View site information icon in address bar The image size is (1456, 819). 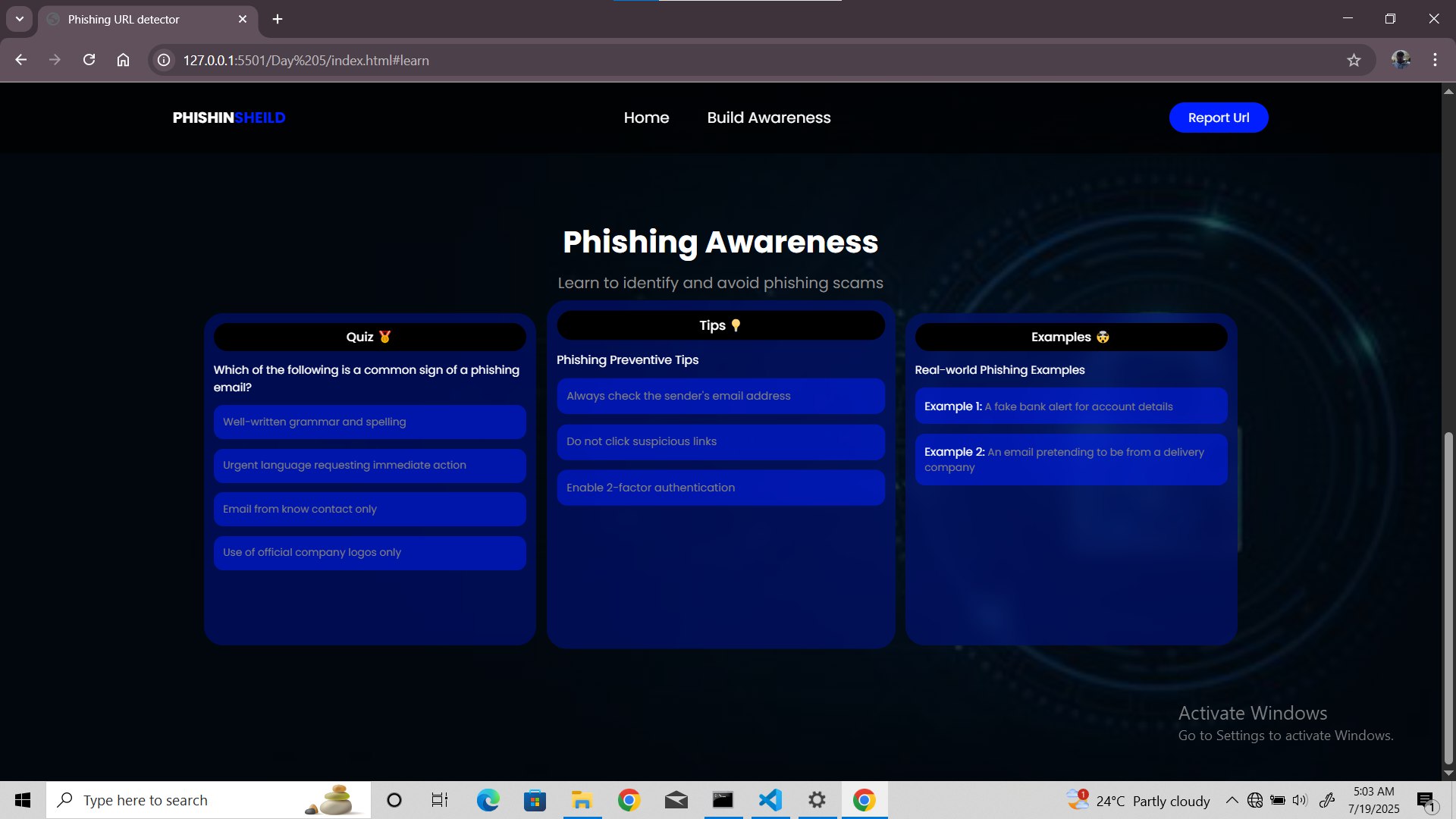164,60
